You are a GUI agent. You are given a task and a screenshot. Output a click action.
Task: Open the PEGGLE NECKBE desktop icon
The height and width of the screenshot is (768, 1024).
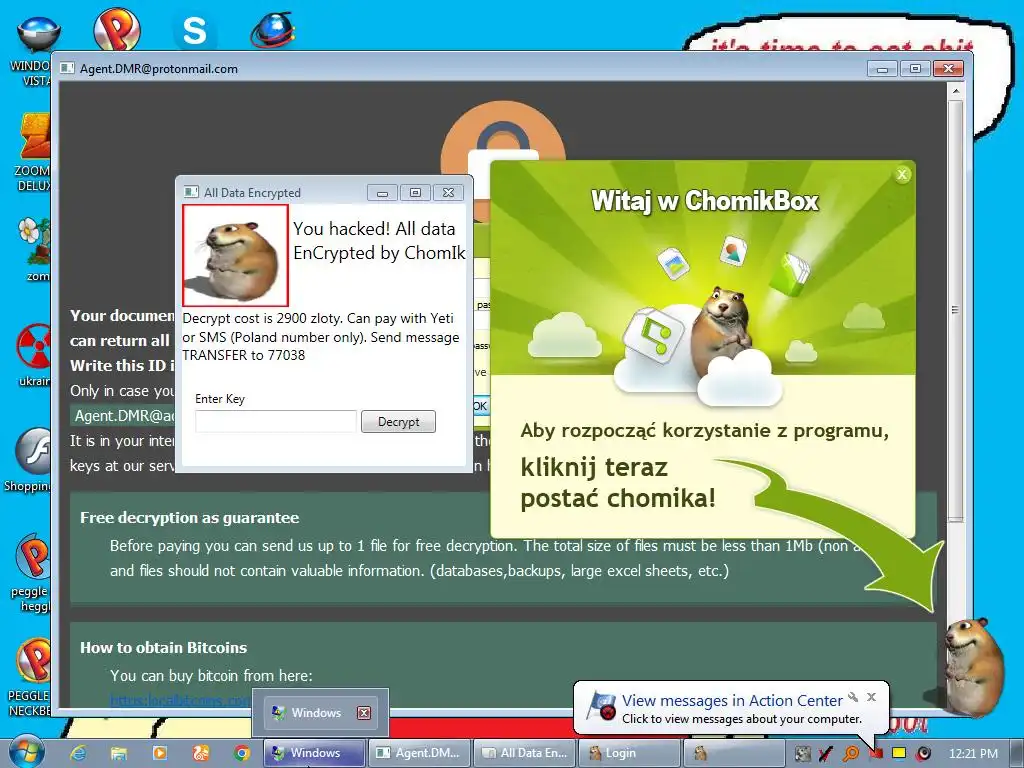coord(29,677)
